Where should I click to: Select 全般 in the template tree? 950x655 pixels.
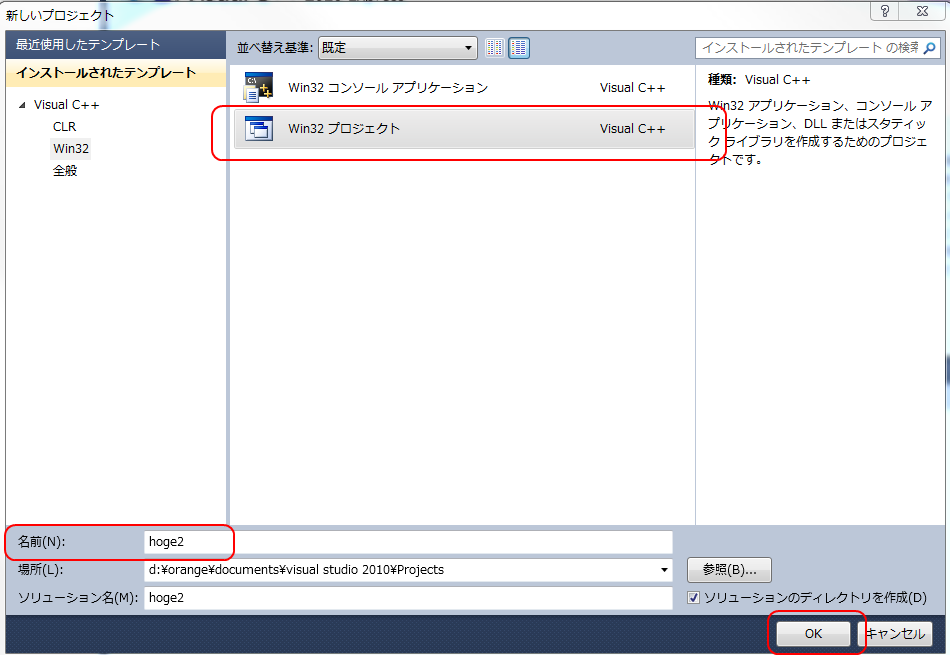pos(65,171)
